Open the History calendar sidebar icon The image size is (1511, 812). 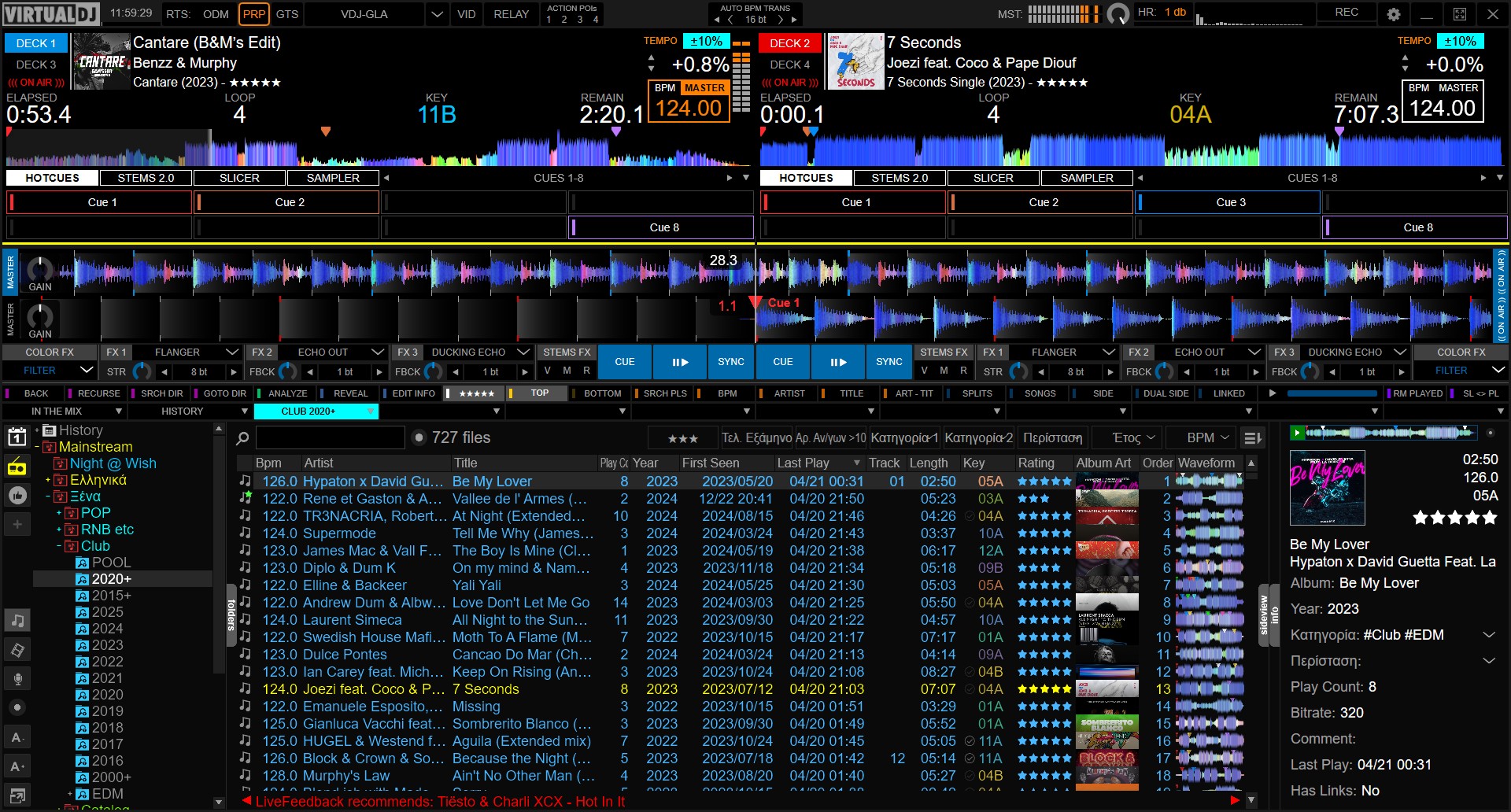[x=17, y=437]
